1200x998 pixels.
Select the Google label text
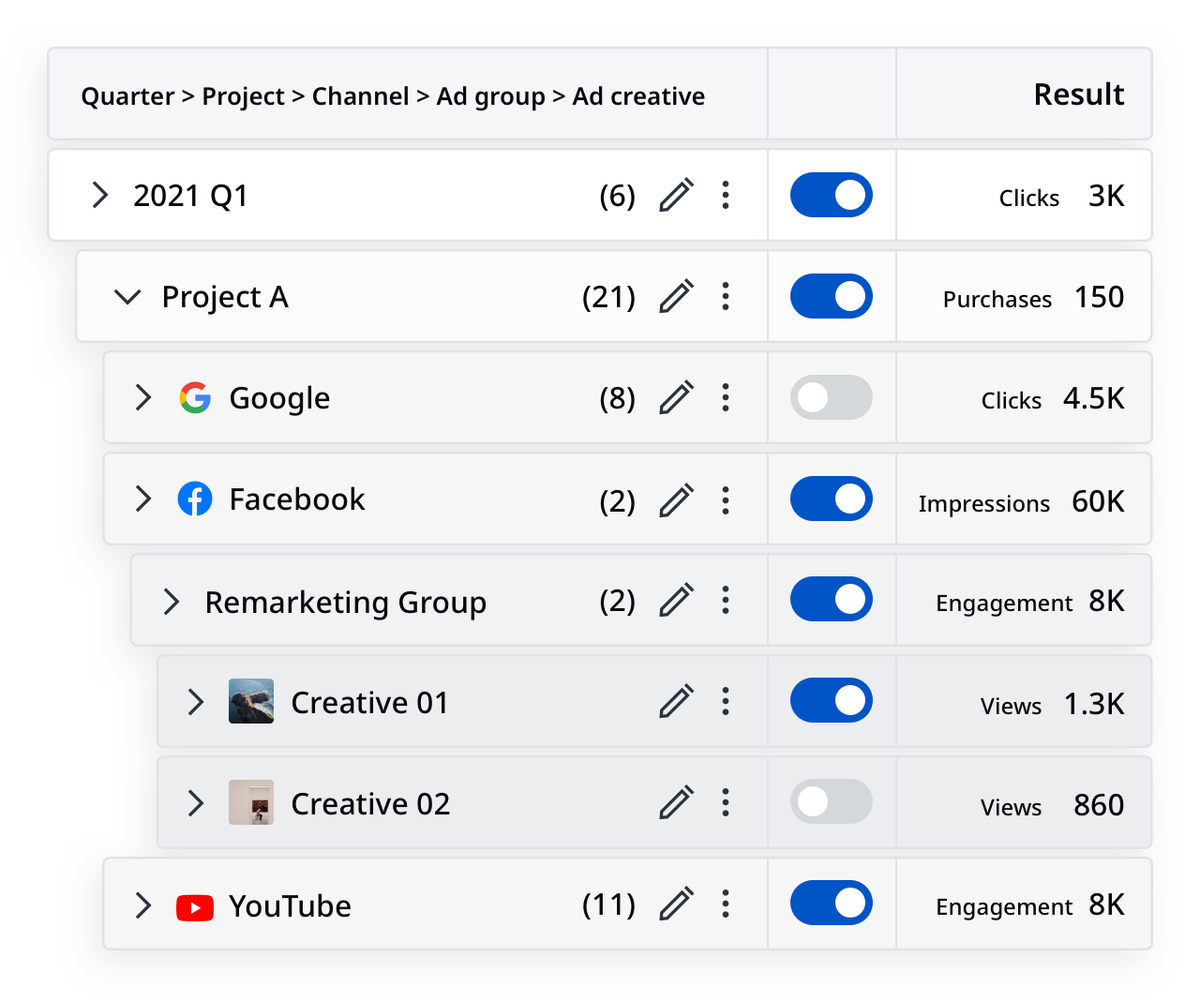[x=280, y=399]
